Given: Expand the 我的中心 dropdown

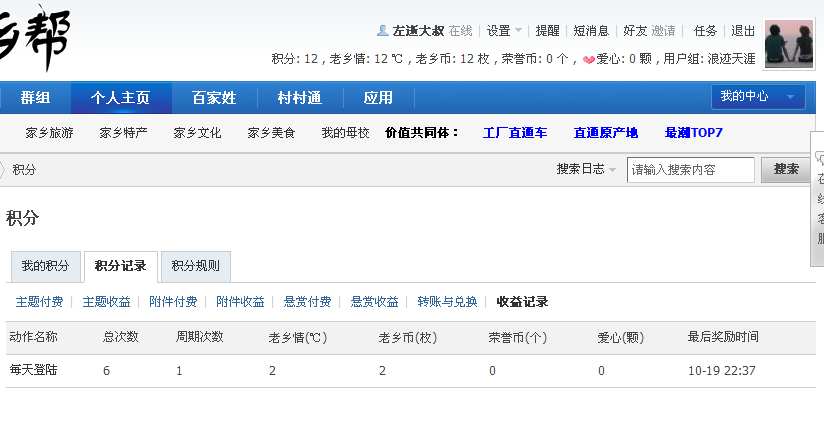Looking at the screenshot, I should 758,97.
